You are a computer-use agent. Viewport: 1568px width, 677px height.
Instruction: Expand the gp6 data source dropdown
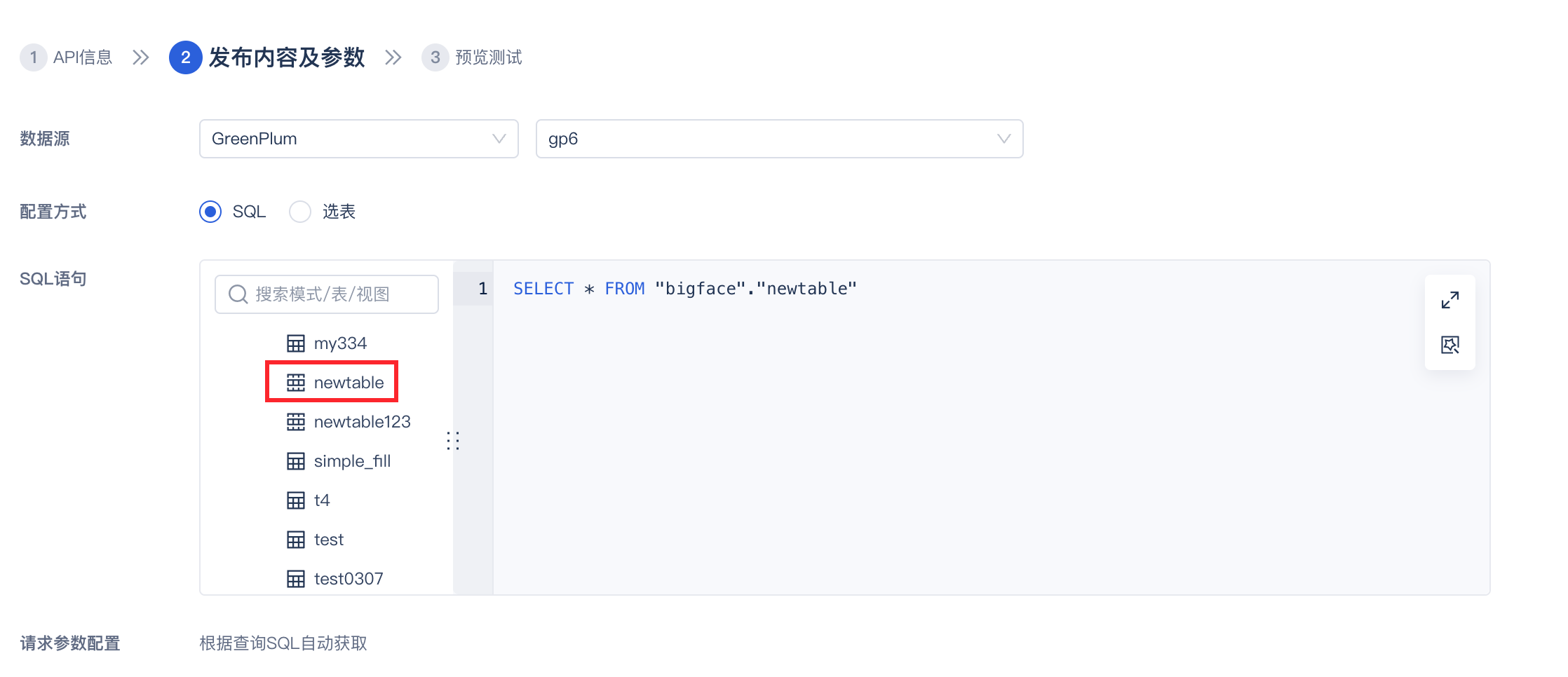tap(779, 139)
